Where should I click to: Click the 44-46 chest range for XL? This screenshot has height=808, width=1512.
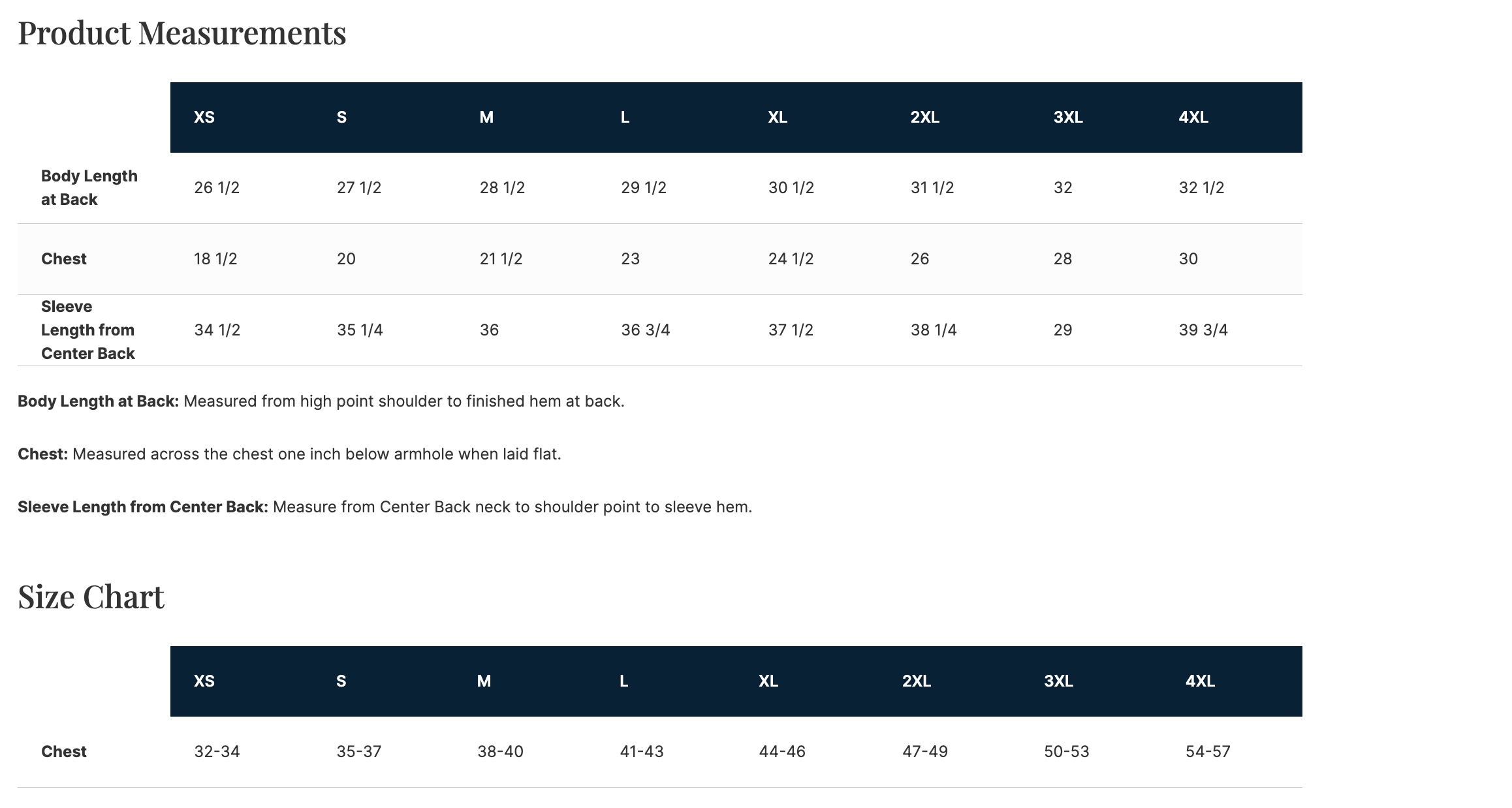click(x=782, y=752)
